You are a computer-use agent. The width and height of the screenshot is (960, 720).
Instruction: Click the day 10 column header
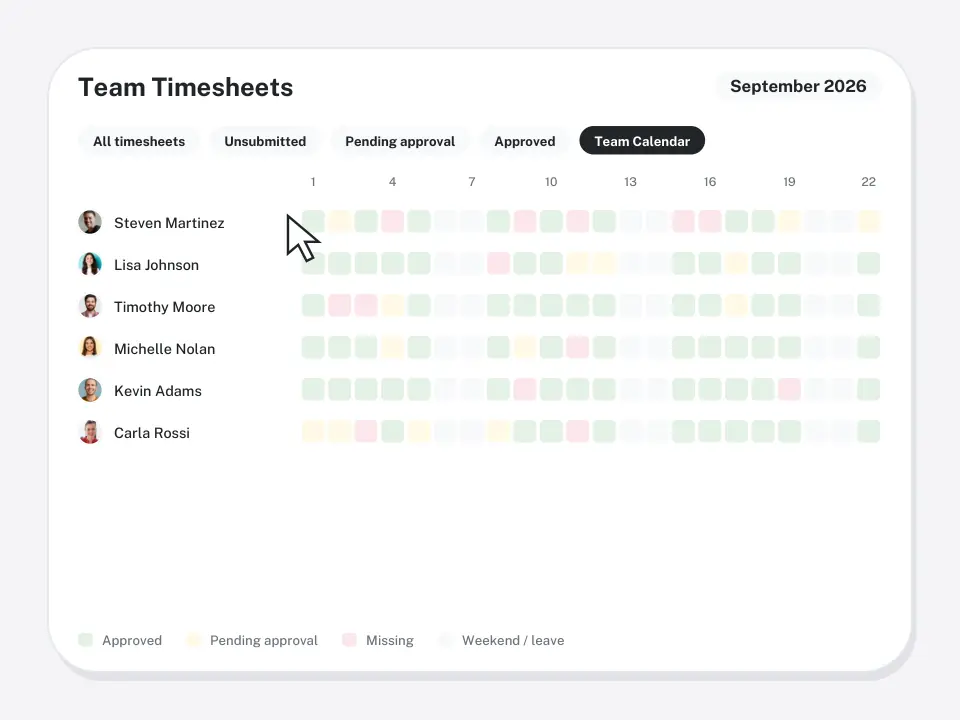click(551, 182)
